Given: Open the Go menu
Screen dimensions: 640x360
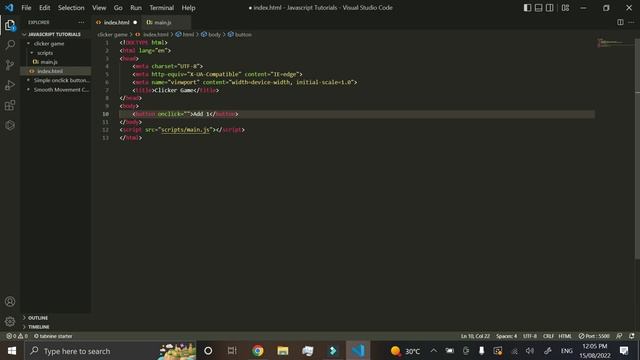Looking at the screenshot, I should [x=118, y=8].
